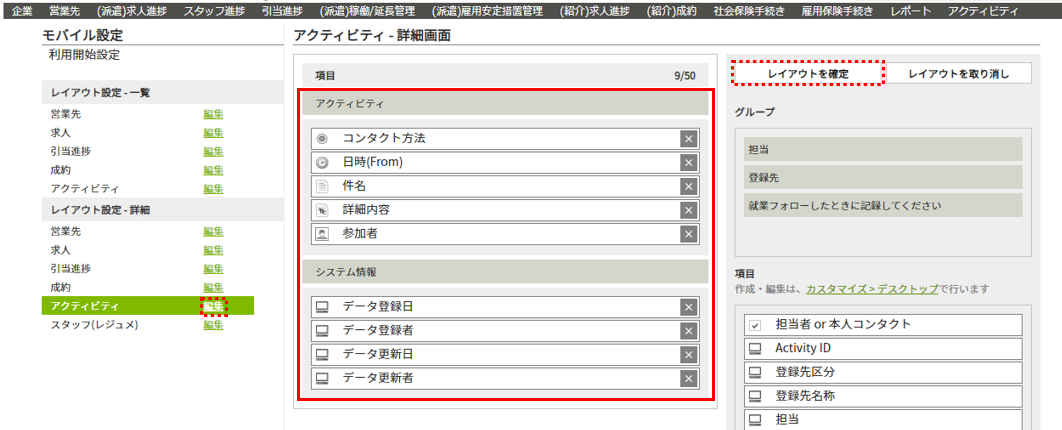The width and height of the screenshot is (1062, 430).
Task: Edit 営業先 under レイアウト設定 - 詳細
Action: (x=213, y=232)
